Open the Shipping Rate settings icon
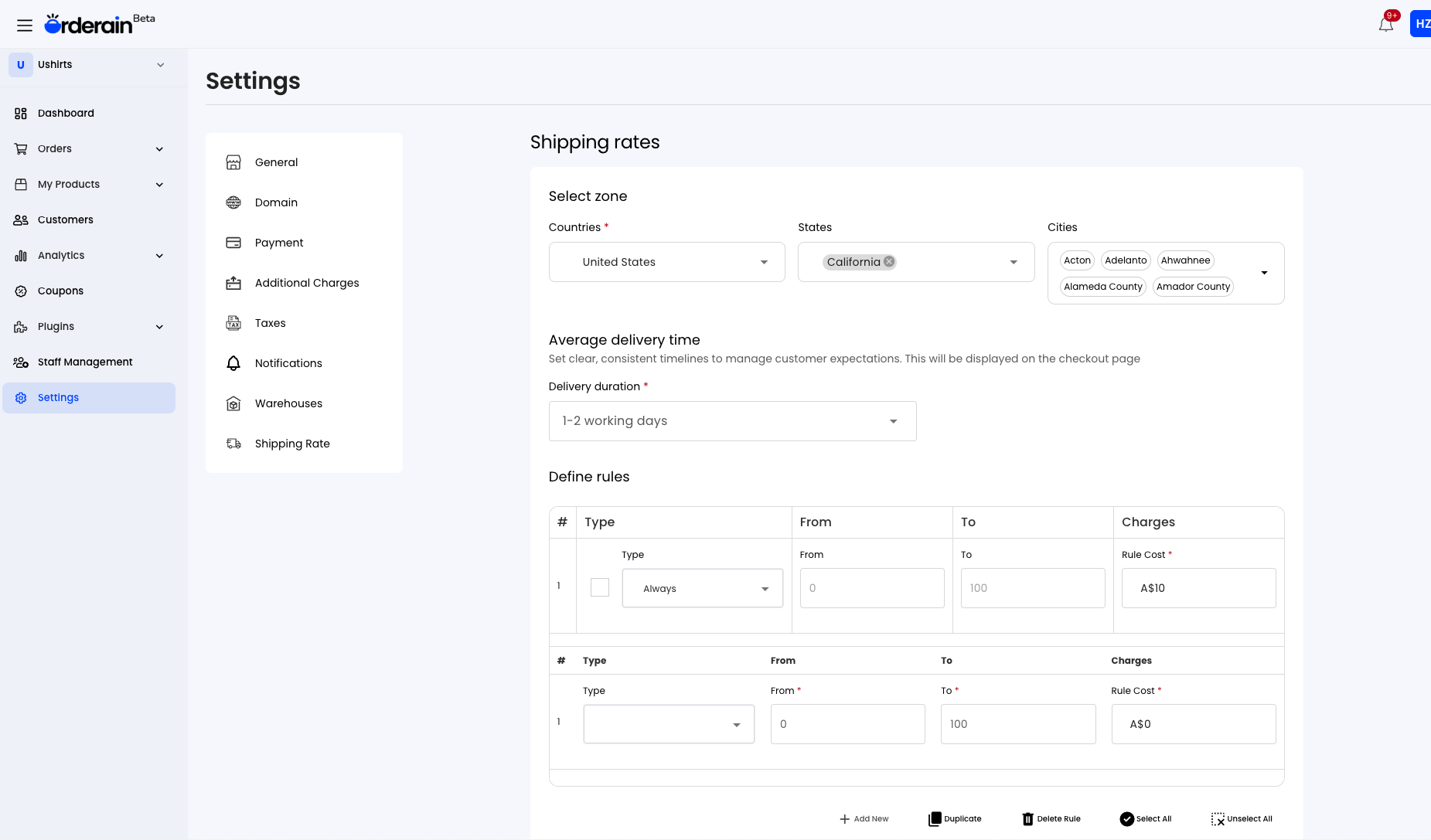Image resolution: width=1431 pixels, height=840 pixels. click(x=234, y=444)
